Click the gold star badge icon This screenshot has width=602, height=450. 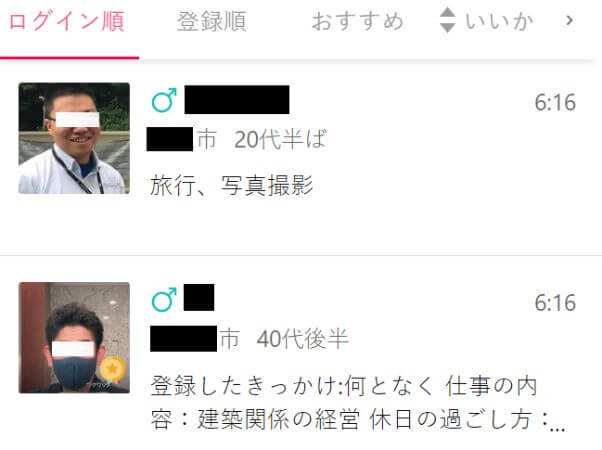pyautogui.click(x=112, y=369)
